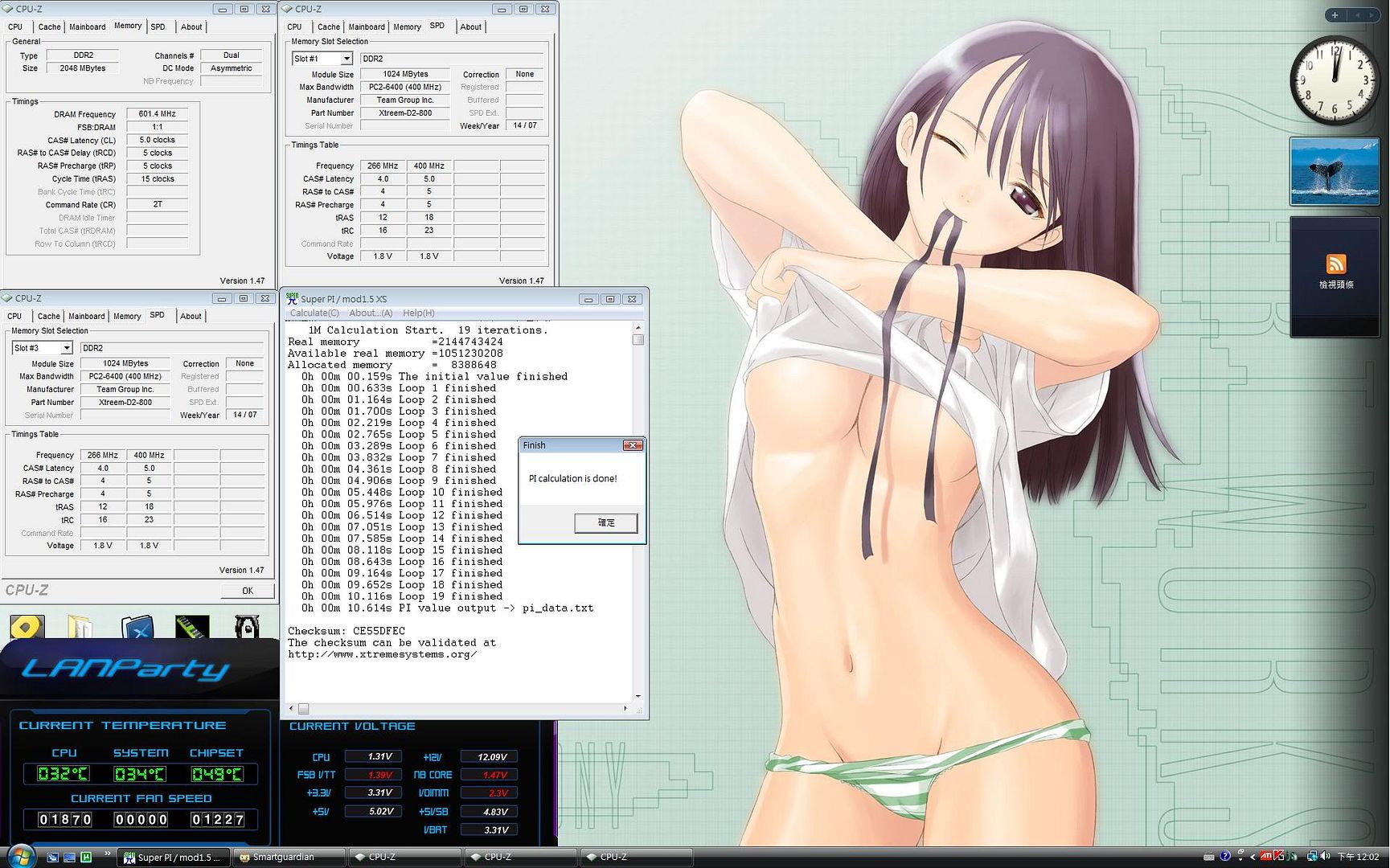Switch to Mainboard tab in top-left CPU-Z
Viewport: 1390px width, 868px height.
[87, 27]
